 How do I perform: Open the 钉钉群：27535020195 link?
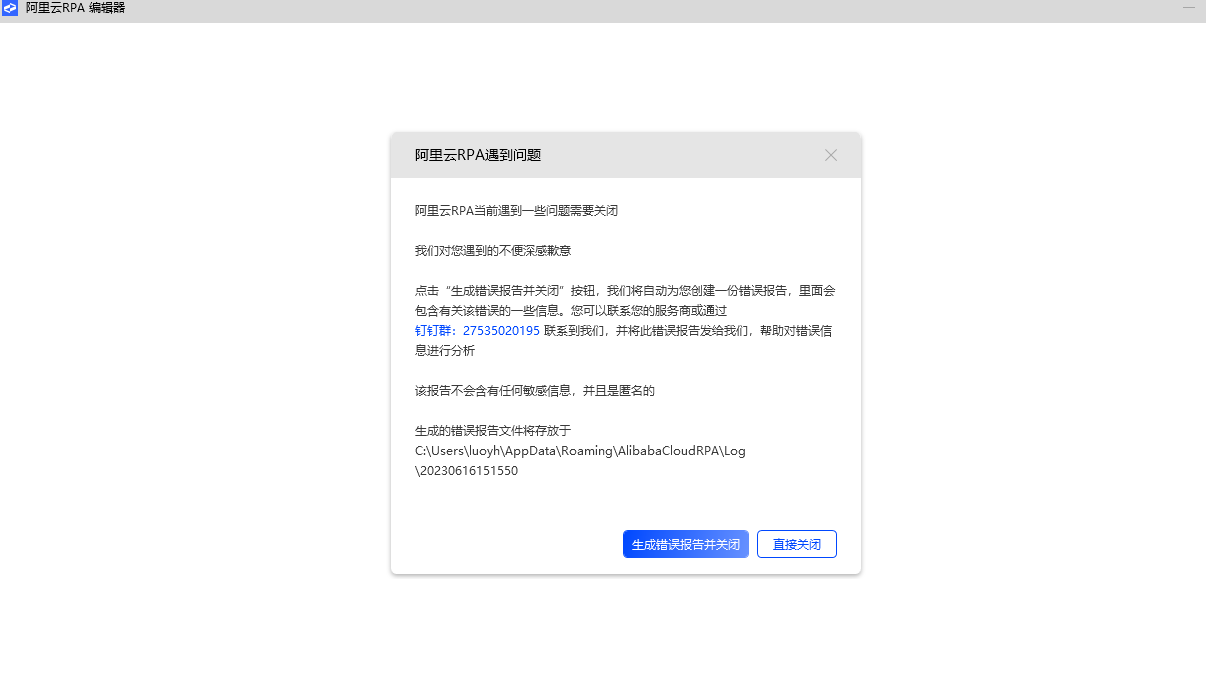[x=477, y=330]
